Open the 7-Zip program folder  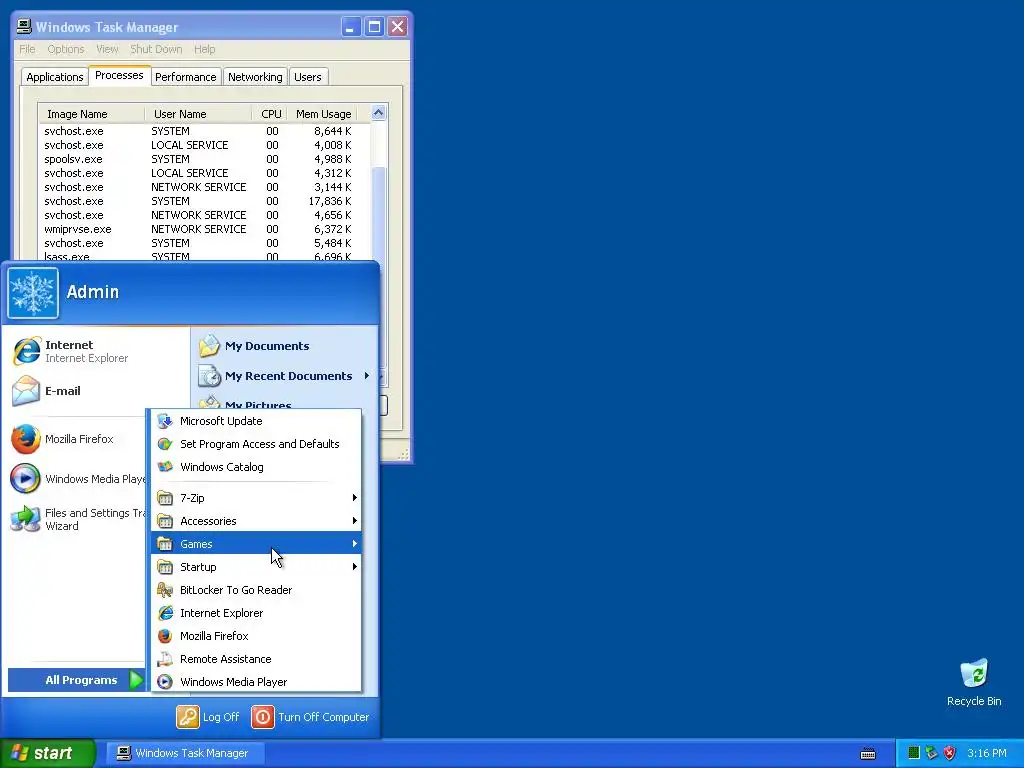(256, 498)
